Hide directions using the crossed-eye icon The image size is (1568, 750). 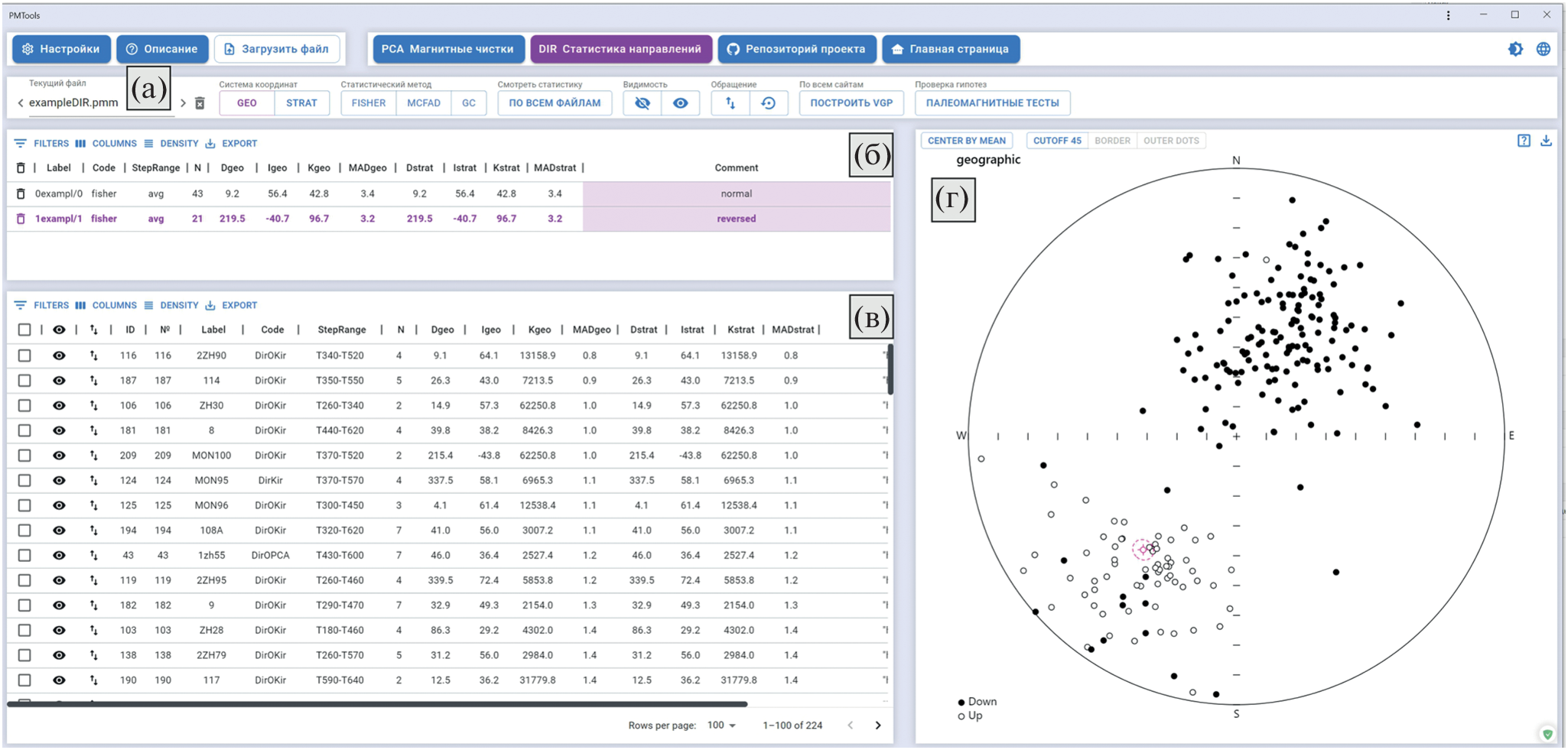(642, 103)
